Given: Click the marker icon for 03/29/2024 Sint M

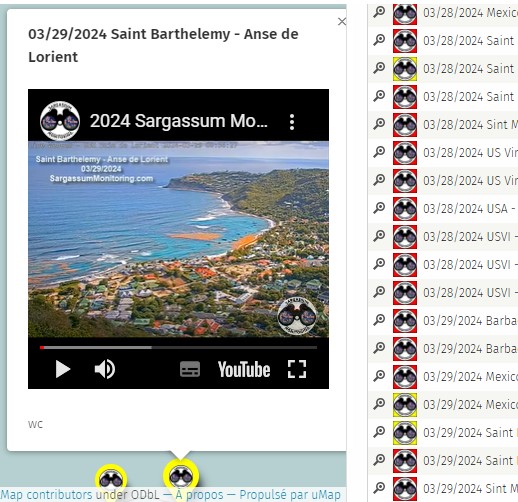Looking at the screenshot, I should point(405,489).
